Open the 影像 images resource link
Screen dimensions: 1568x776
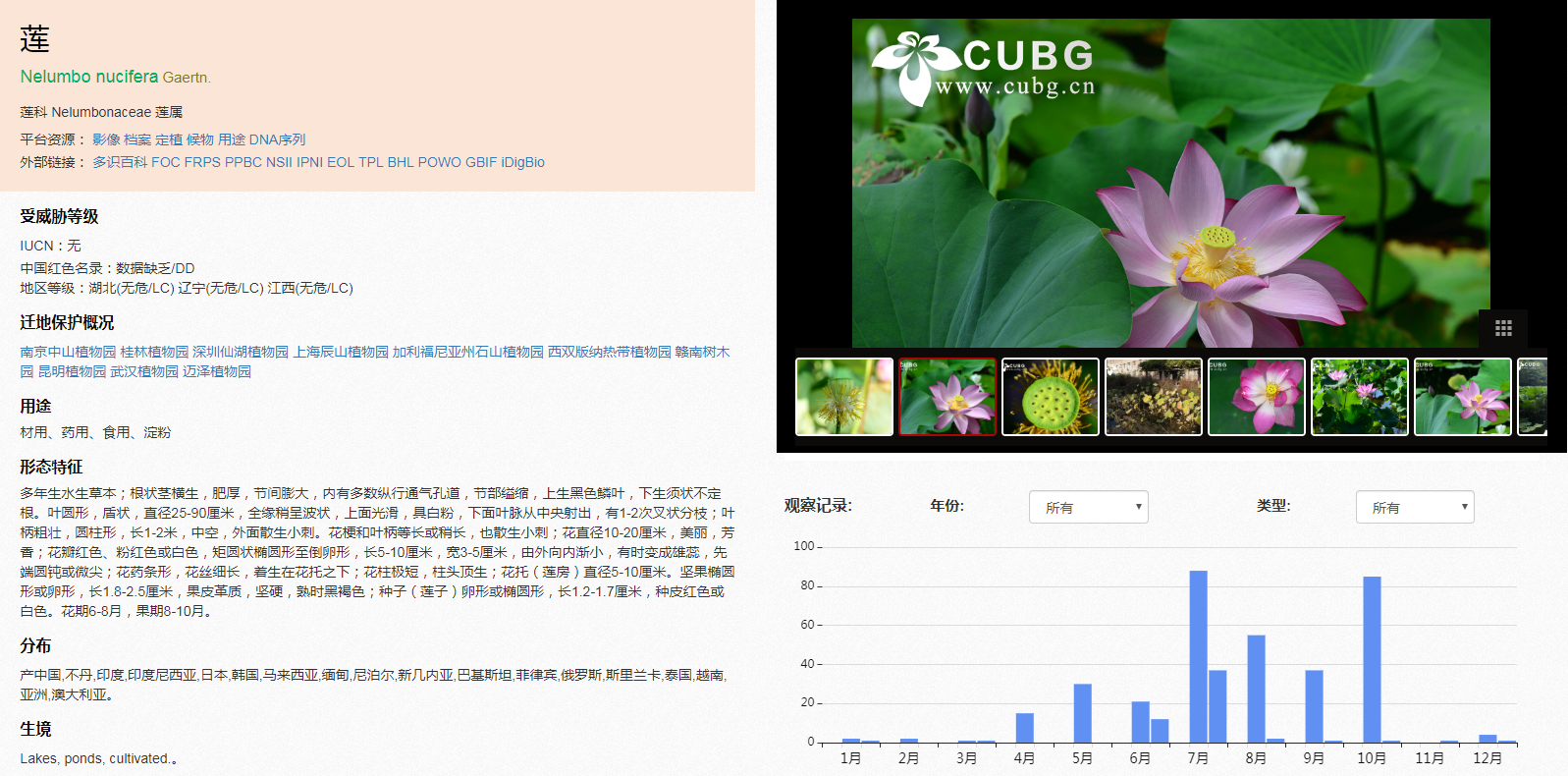[106, 139]
